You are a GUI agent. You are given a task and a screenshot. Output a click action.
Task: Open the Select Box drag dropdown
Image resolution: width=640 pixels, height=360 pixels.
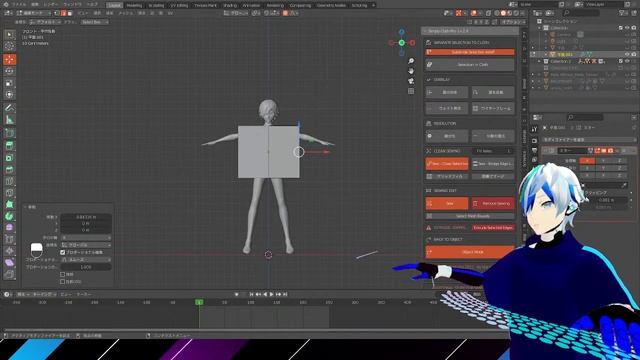94,22
